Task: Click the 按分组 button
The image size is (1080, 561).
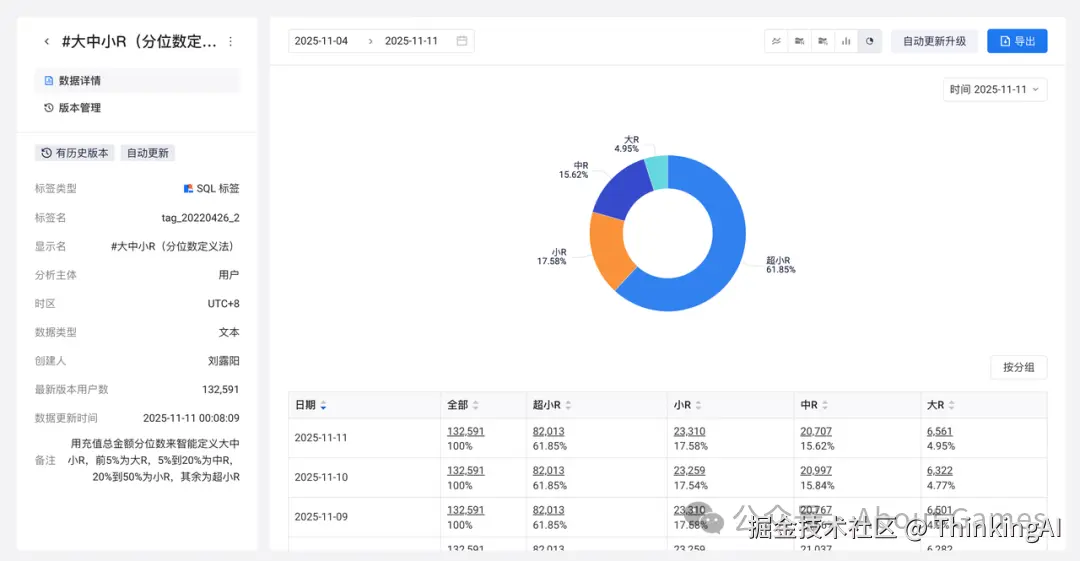Action: coord(1019,367)
